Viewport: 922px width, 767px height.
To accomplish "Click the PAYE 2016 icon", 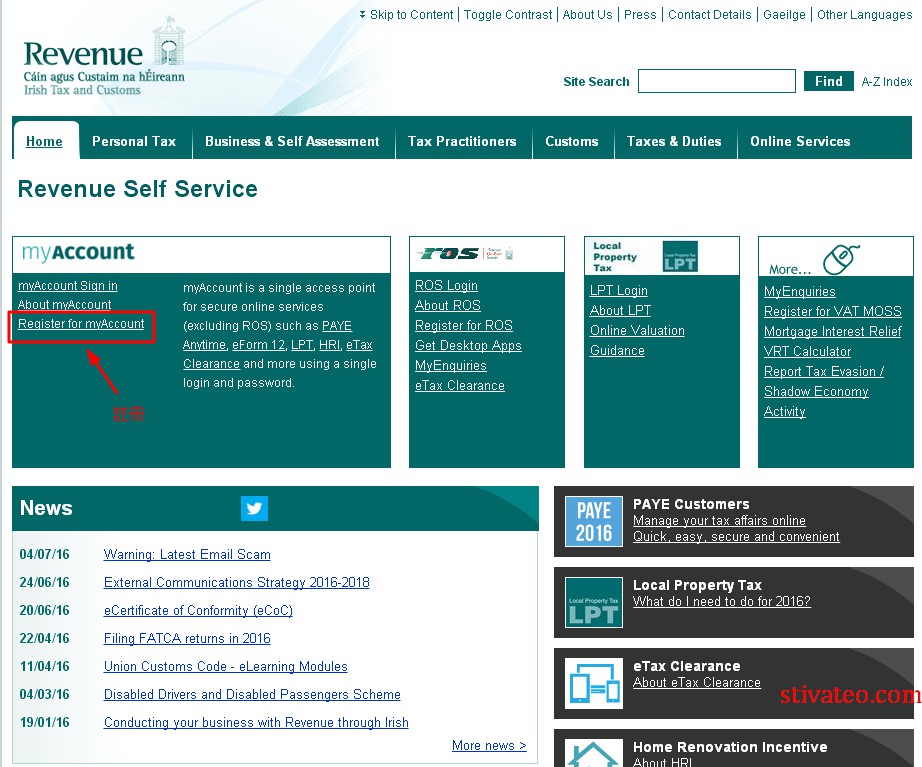I will [x=593, y=520].
